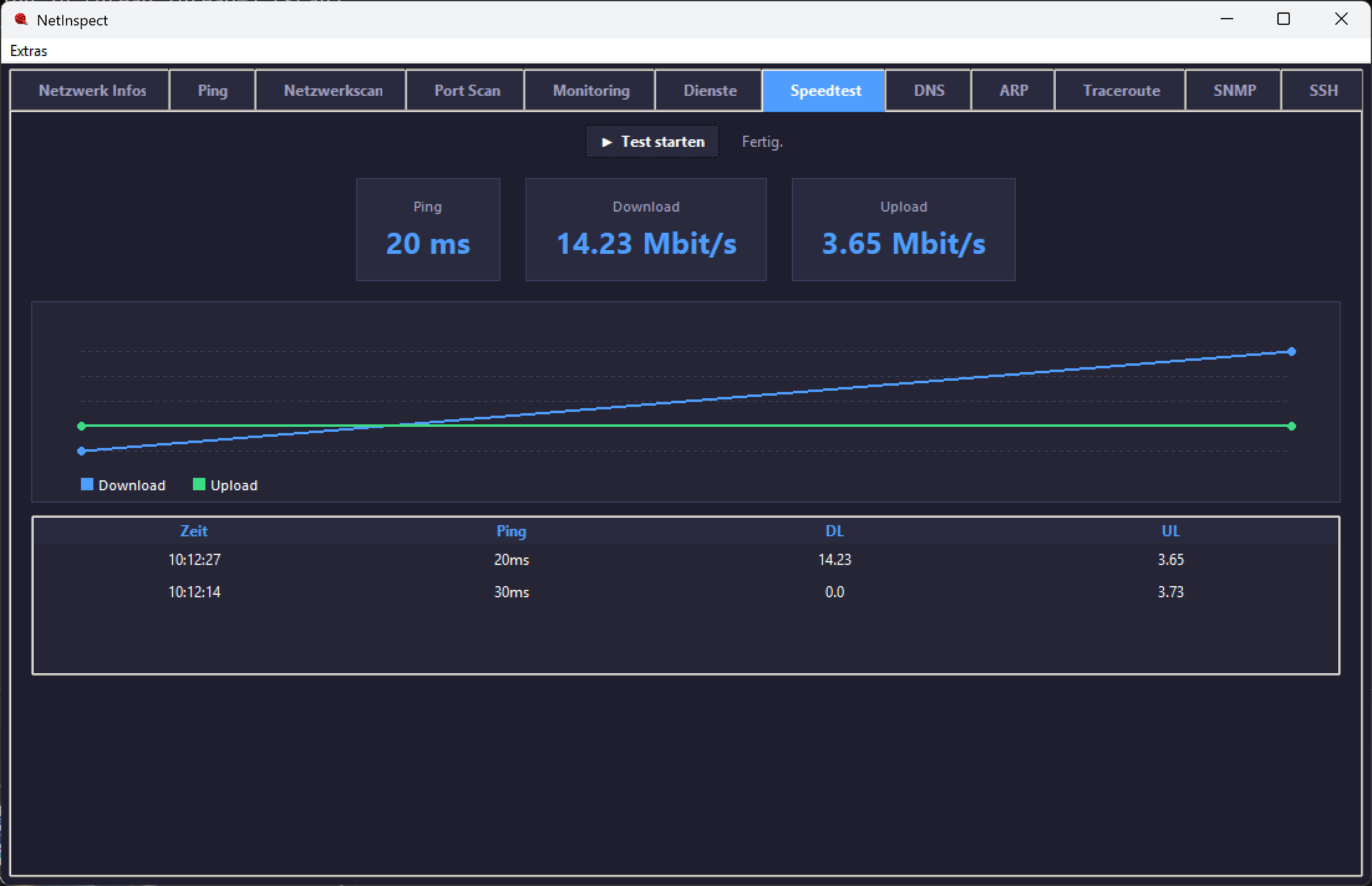Open the Ping tab
The height and width of the screenshot is (886, 1372).
coord(213,91)
